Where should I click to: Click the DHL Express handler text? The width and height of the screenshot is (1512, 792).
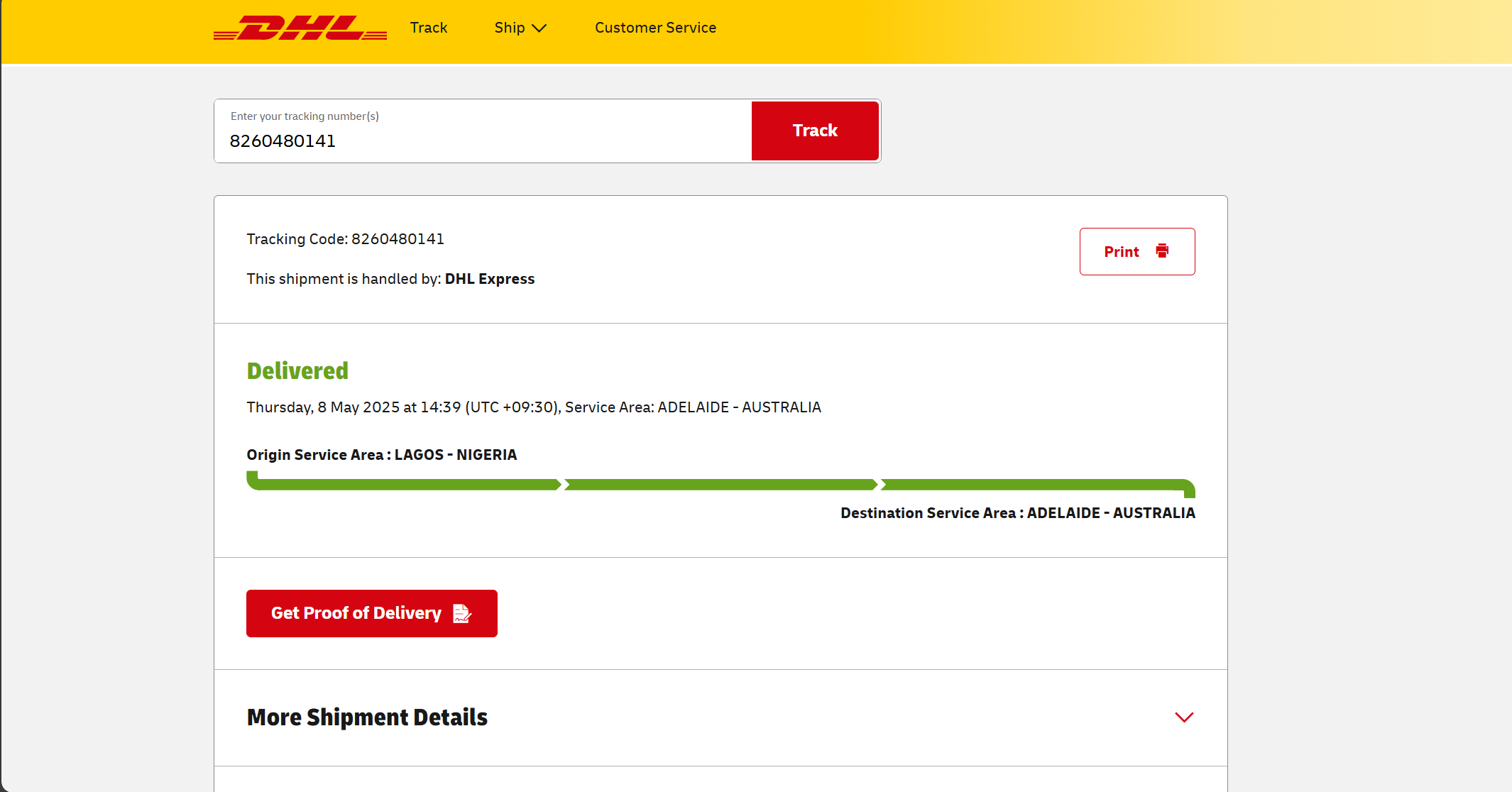click(490, 279)
